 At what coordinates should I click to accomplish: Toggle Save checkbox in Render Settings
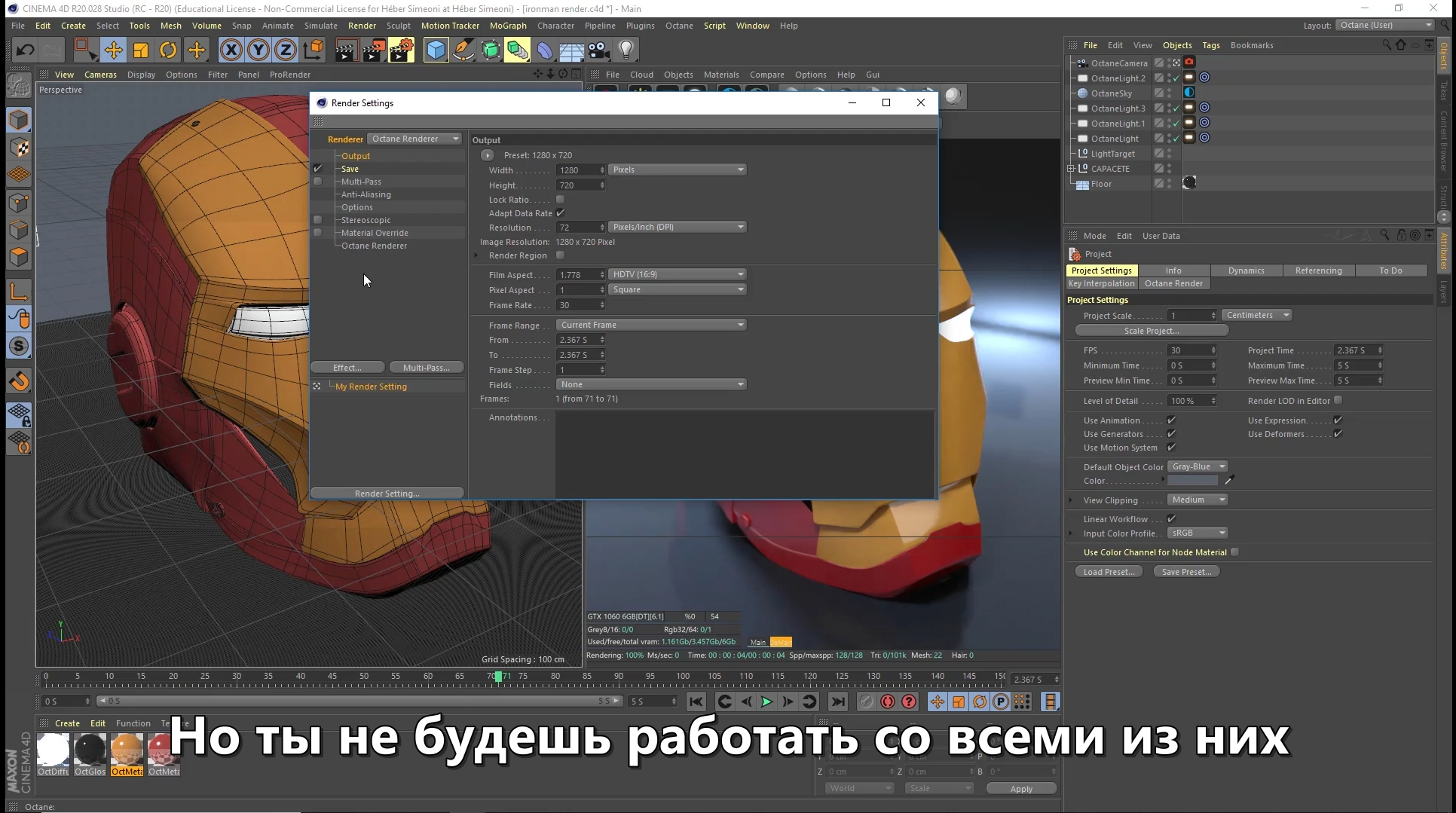pyautogui.click(x=317, y=169)
